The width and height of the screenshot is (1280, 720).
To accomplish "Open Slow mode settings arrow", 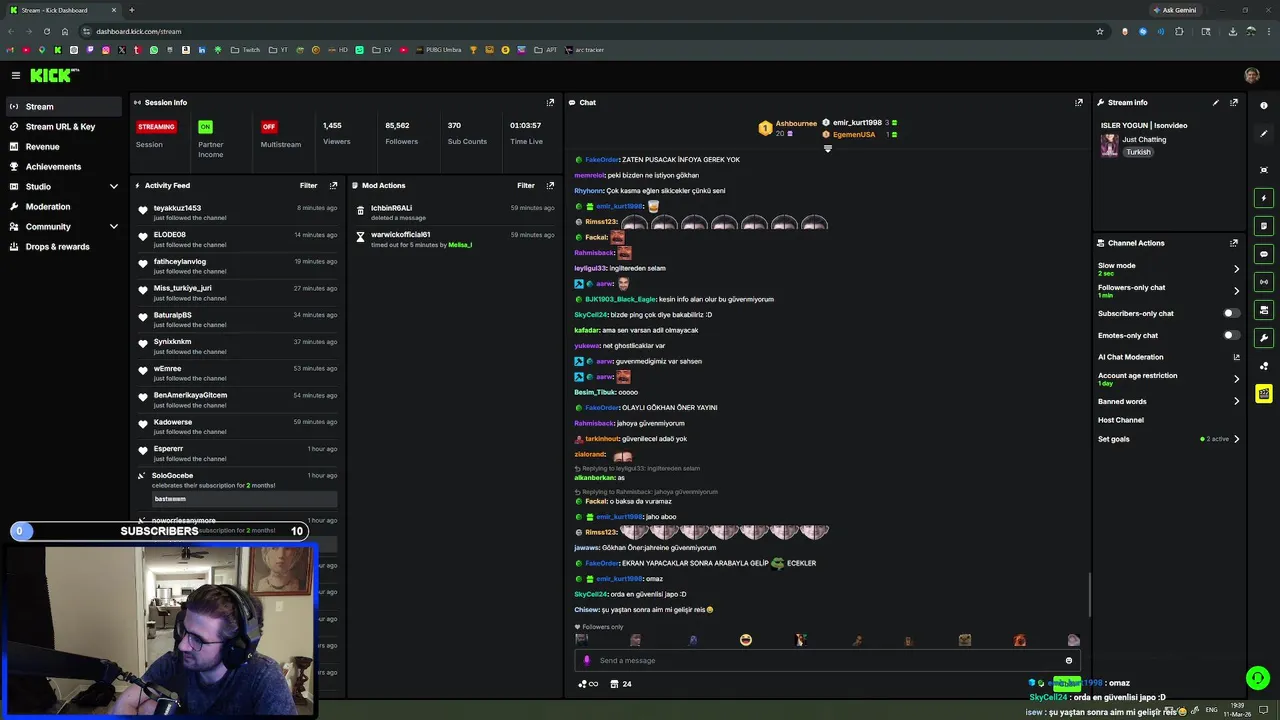I will 1236,269.
